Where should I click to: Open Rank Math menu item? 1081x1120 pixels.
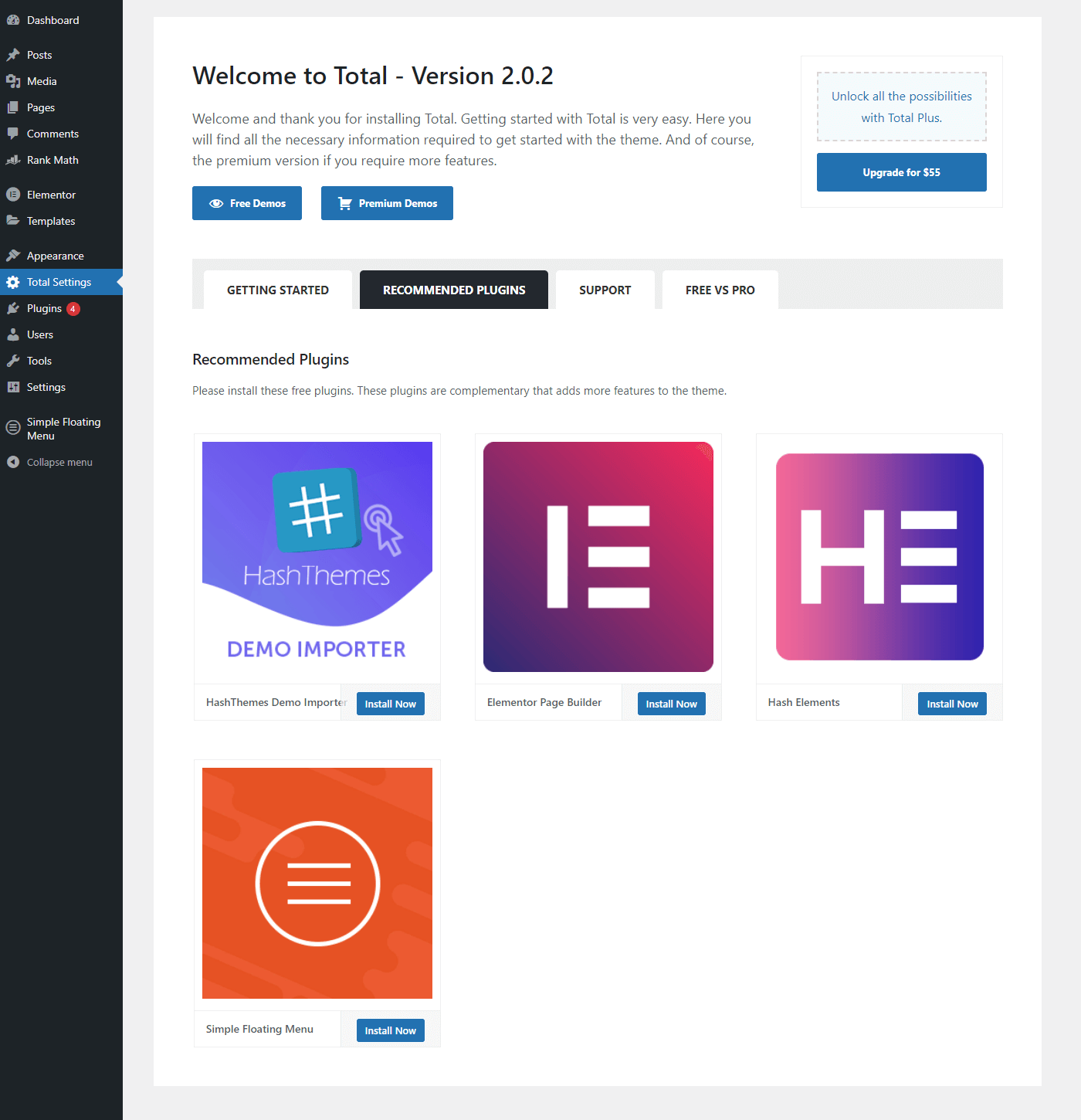pos(61,160)
